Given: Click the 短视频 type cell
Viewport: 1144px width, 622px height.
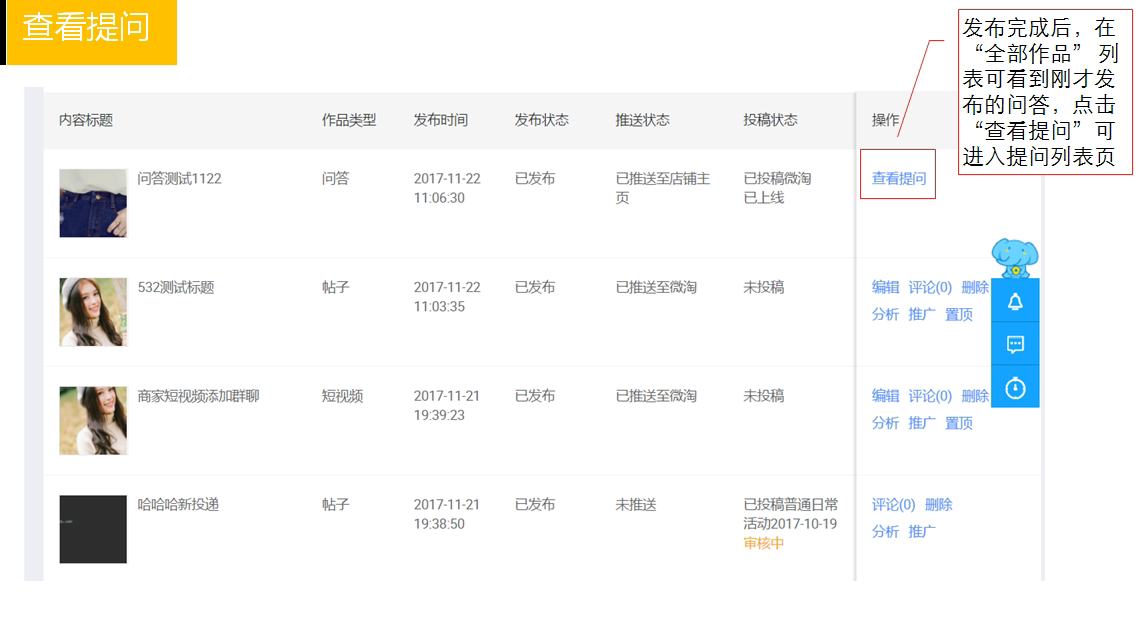Looking at the screenshot, I should click(x=342, y=396).
